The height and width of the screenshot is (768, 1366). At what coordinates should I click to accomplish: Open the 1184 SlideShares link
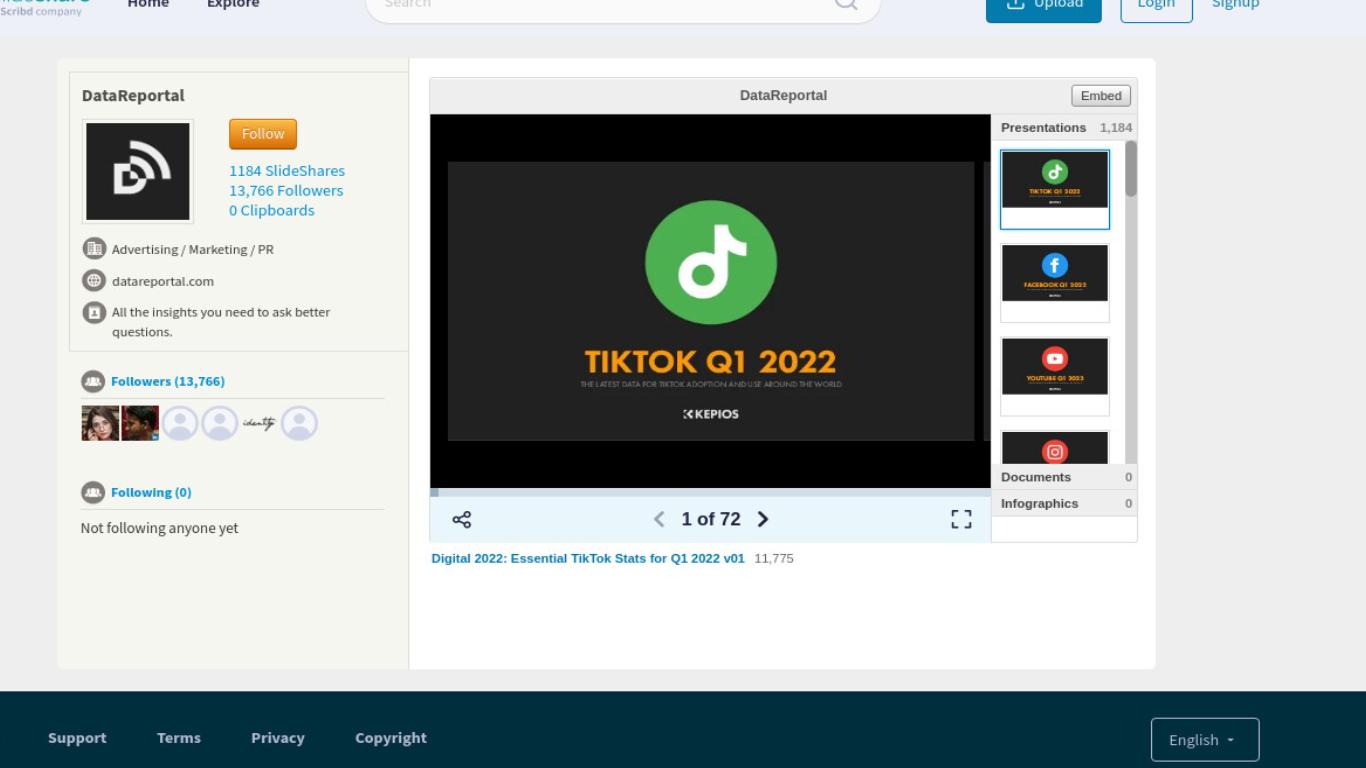[287, 171]
